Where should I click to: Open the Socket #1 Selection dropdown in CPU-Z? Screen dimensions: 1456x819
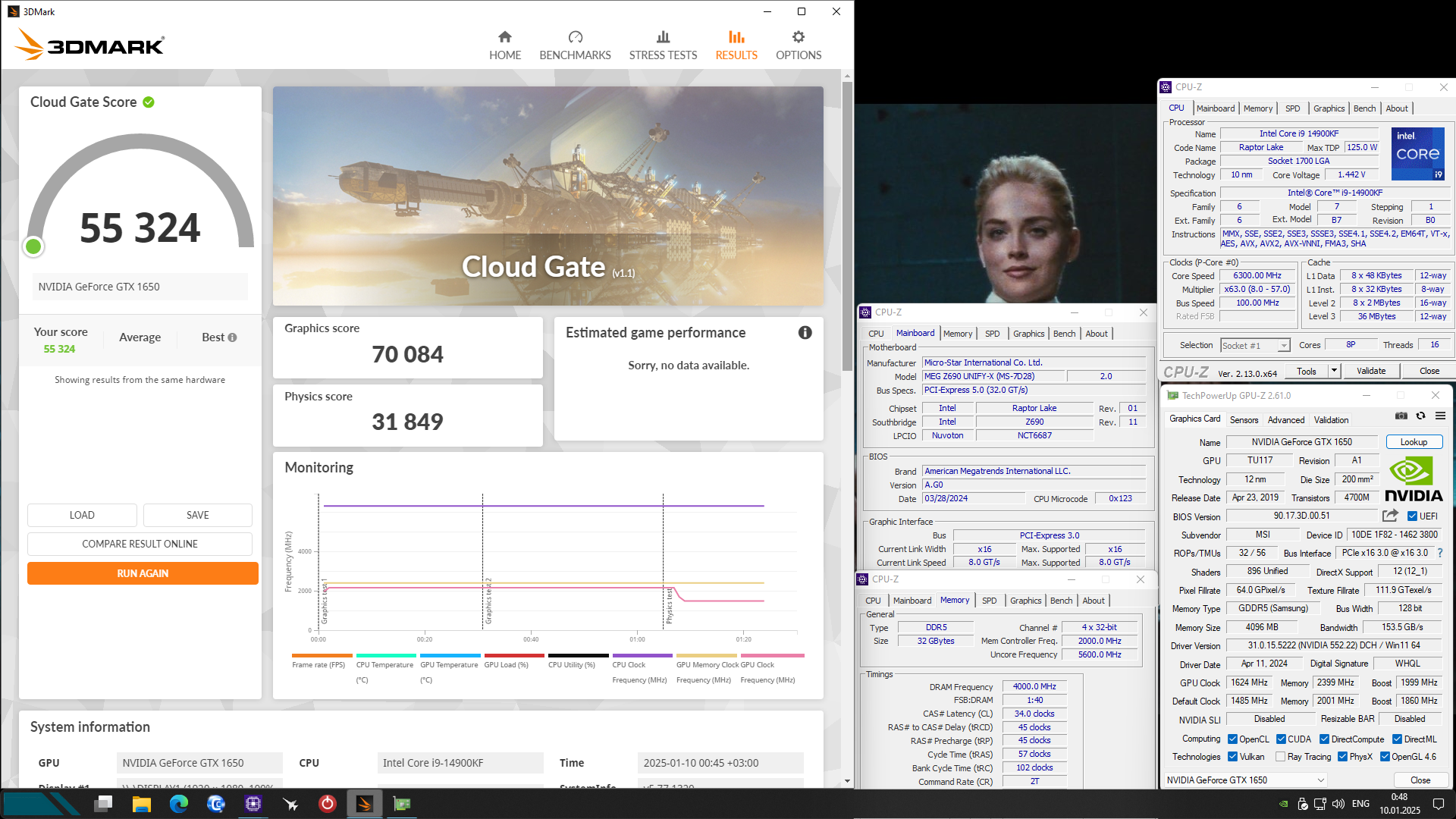tap(1255, 346)
